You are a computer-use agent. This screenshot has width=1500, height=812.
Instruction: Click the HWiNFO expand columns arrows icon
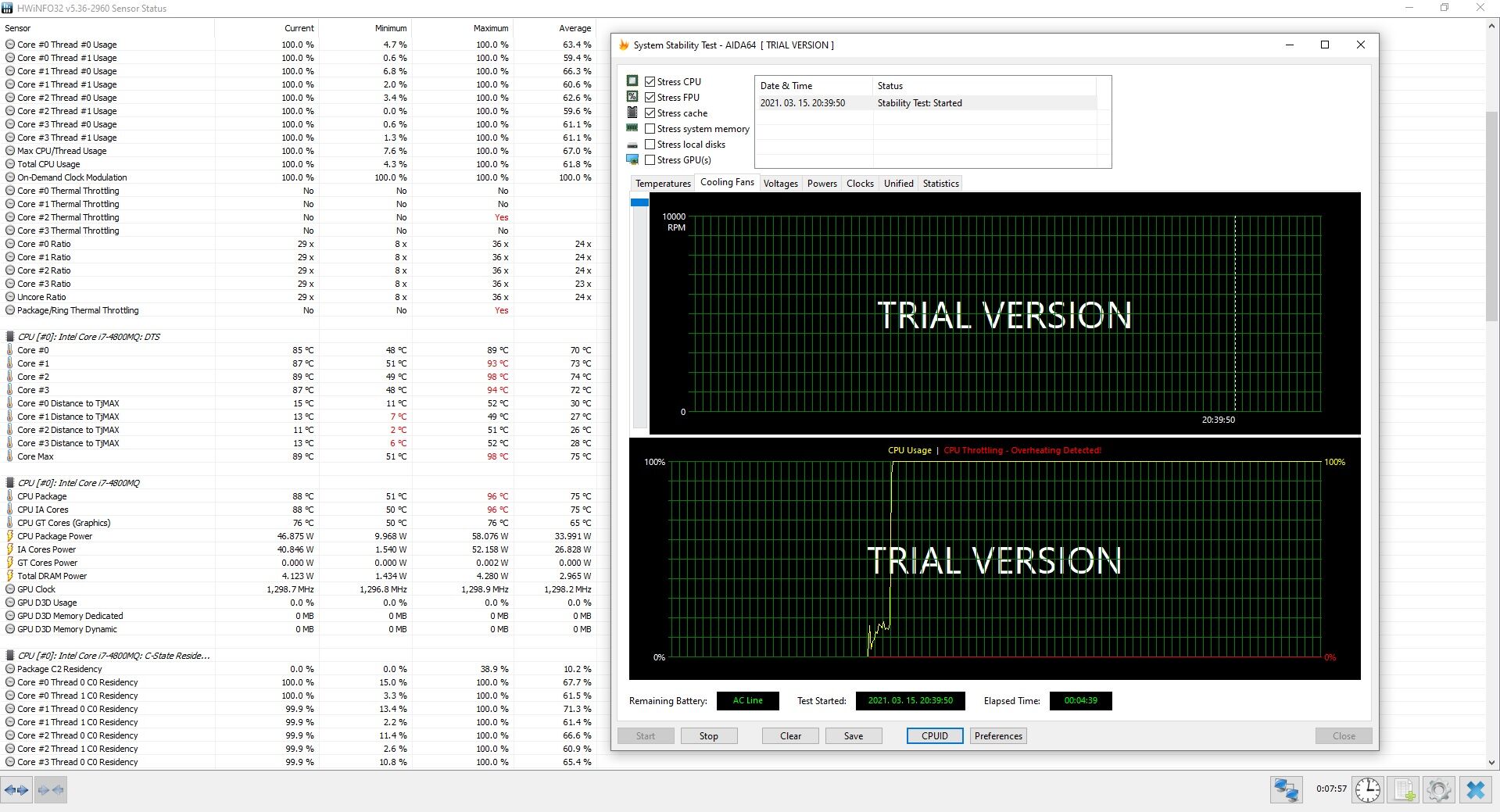tap(17, 790)
